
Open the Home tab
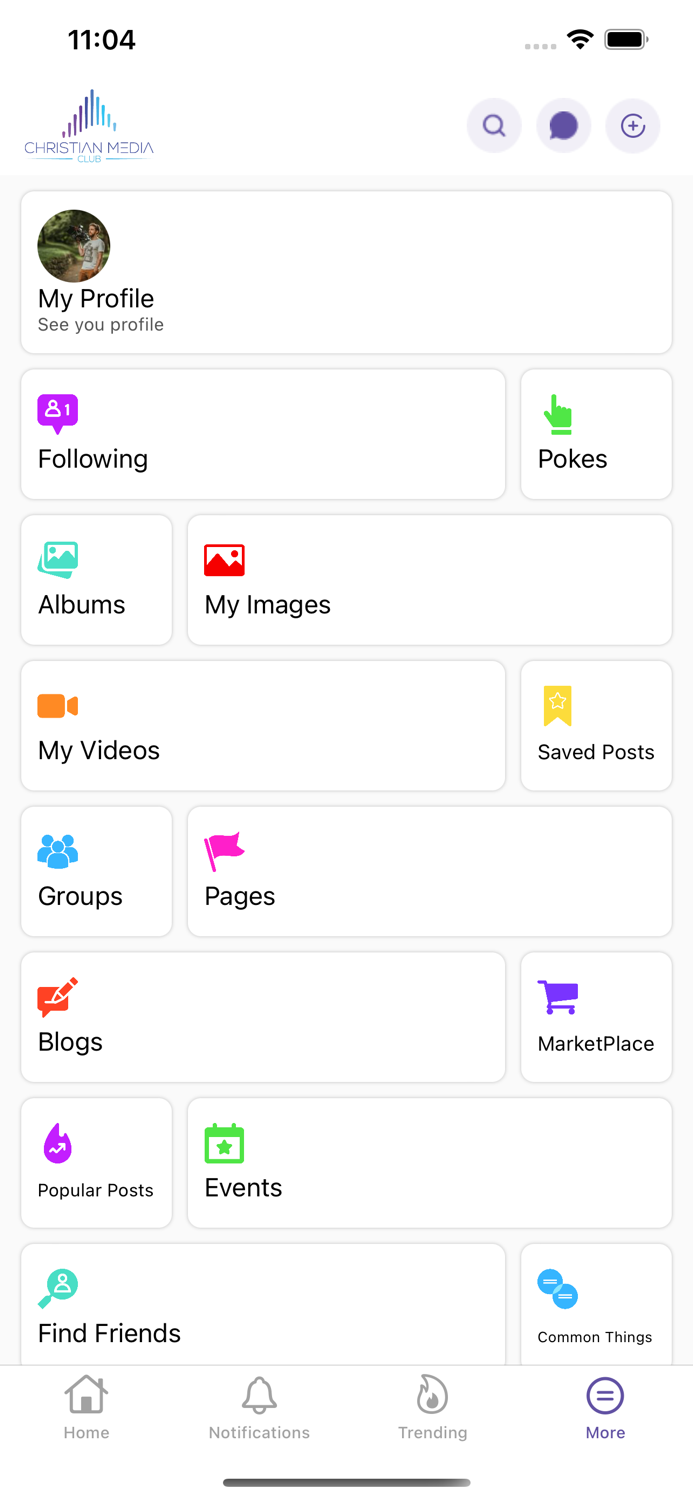(x=87, y=1406)
